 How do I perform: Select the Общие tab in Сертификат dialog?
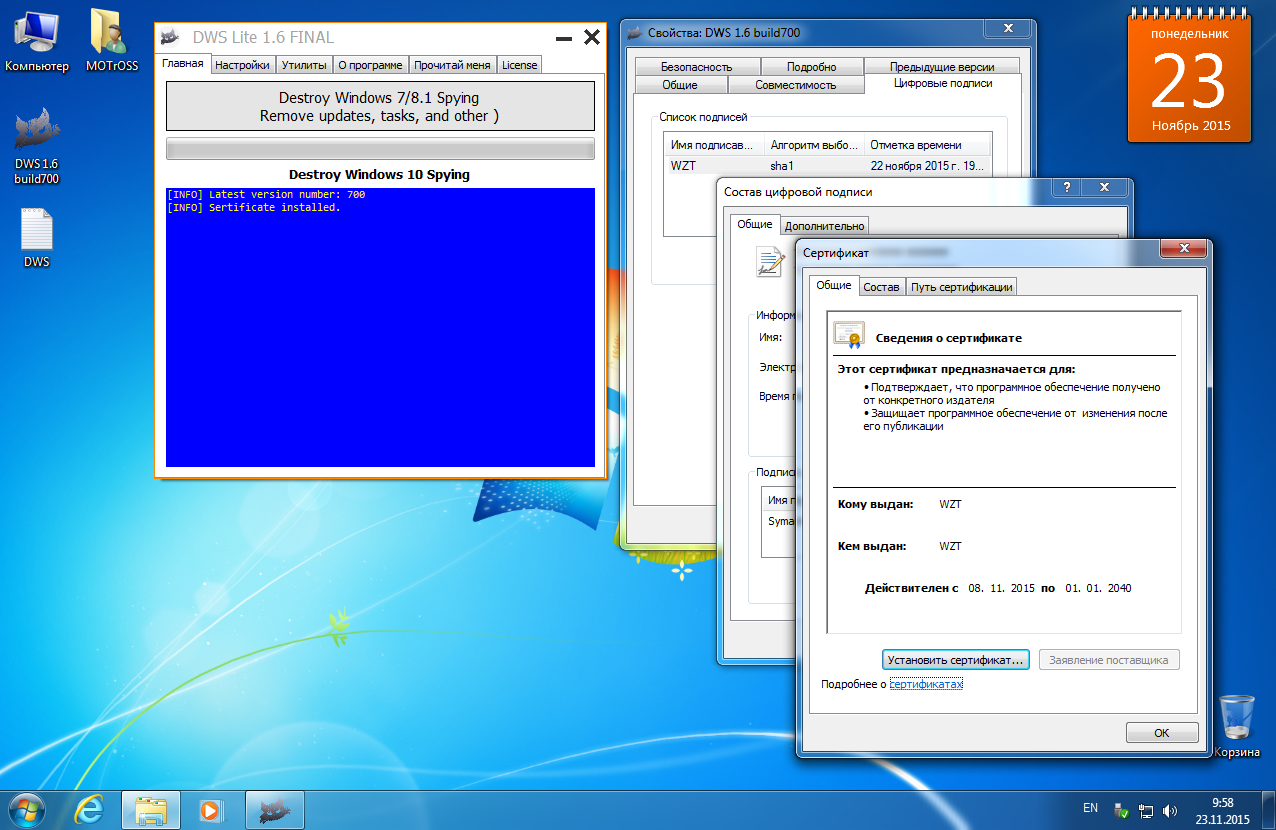click(x=833, y=285)
